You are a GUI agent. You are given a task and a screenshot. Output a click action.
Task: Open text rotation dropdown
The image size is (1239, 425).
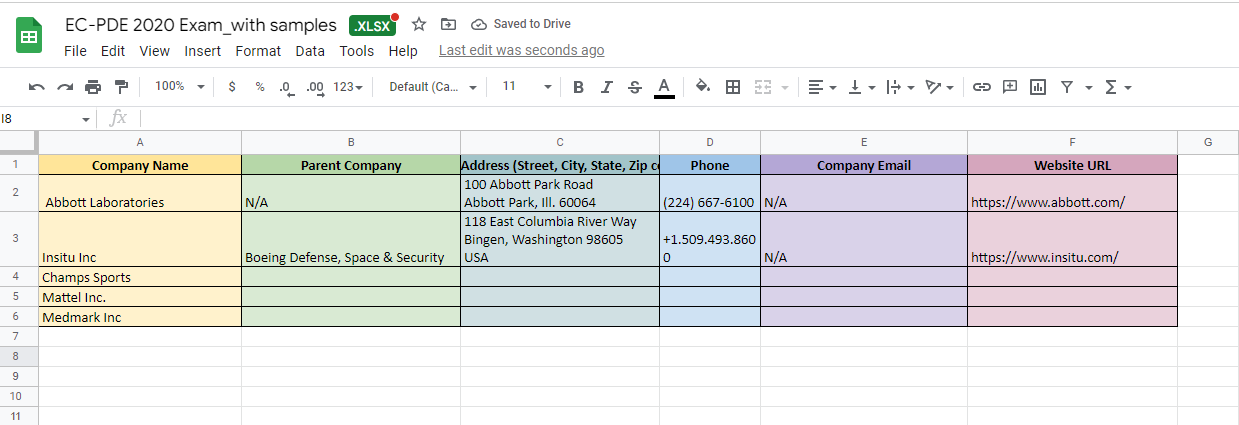pyautogui.click(x=940, y=87)
